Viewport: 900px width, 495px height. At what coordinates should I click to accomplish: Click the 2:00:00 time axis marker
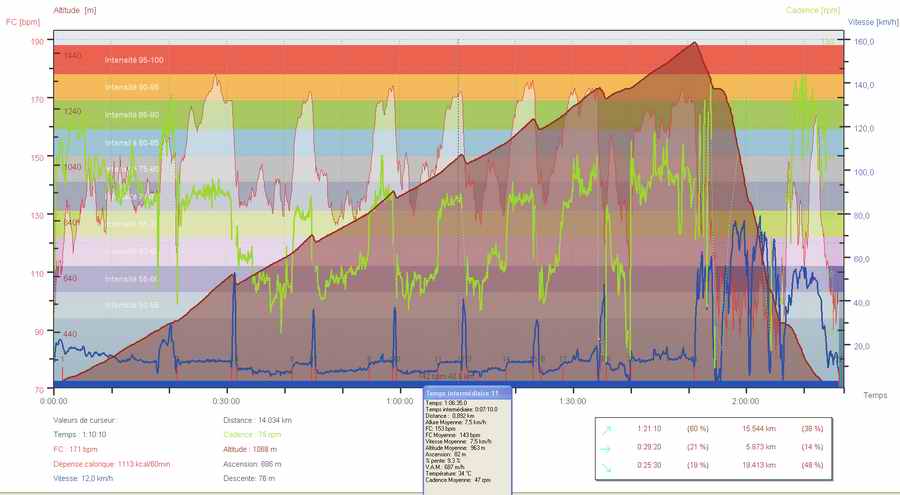pyautogui.click(x=745, y=400)
